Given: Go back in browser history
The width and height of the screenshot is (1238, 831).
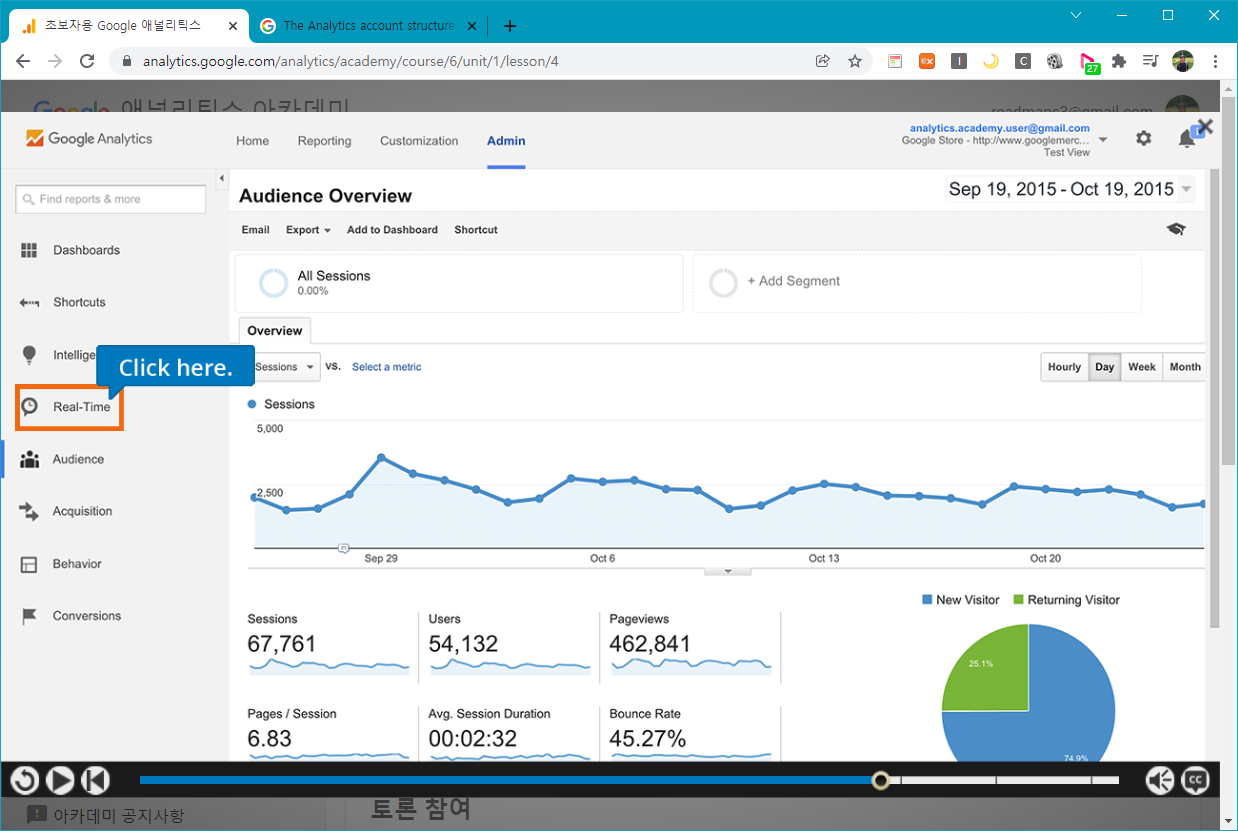Looking at the screenshot, I should (23, 61).
